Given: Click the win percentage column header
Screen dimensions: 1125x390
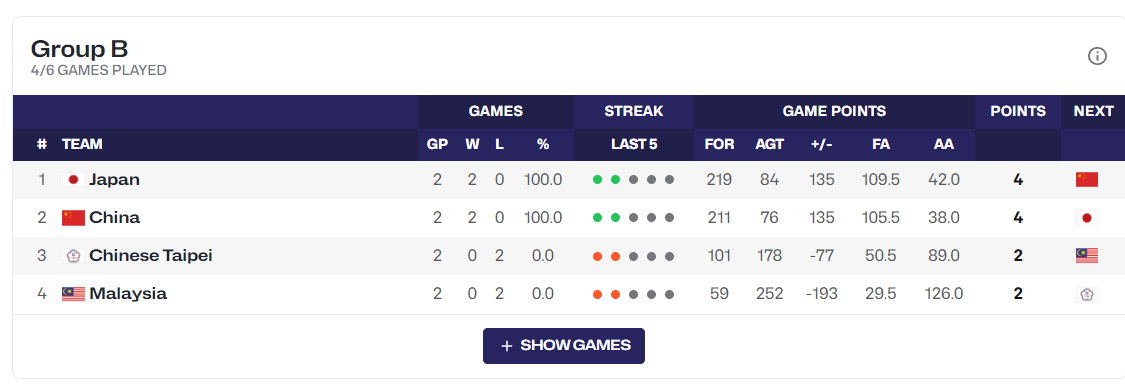Looking at the screenshot, I should coord(542,144).
